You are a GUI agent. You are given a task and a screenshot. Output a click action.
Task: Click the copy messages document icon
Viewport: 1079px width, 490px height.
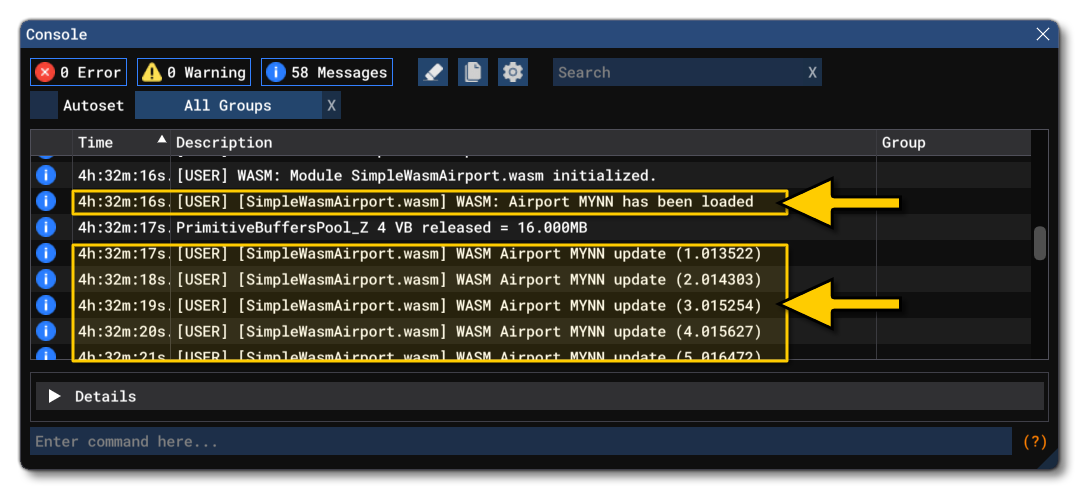click(473, 72)
